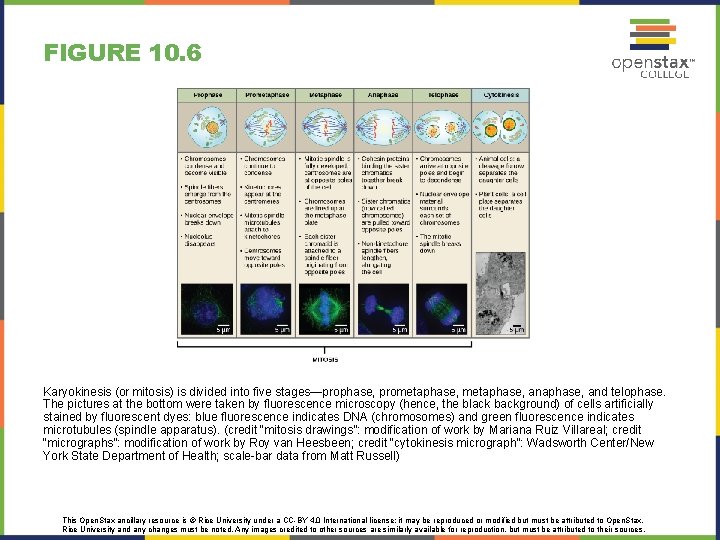Click 'scale-bar data from Matt Russell' text
The width and height of the screenshot is (720, 540).
[x=311, y=456]
